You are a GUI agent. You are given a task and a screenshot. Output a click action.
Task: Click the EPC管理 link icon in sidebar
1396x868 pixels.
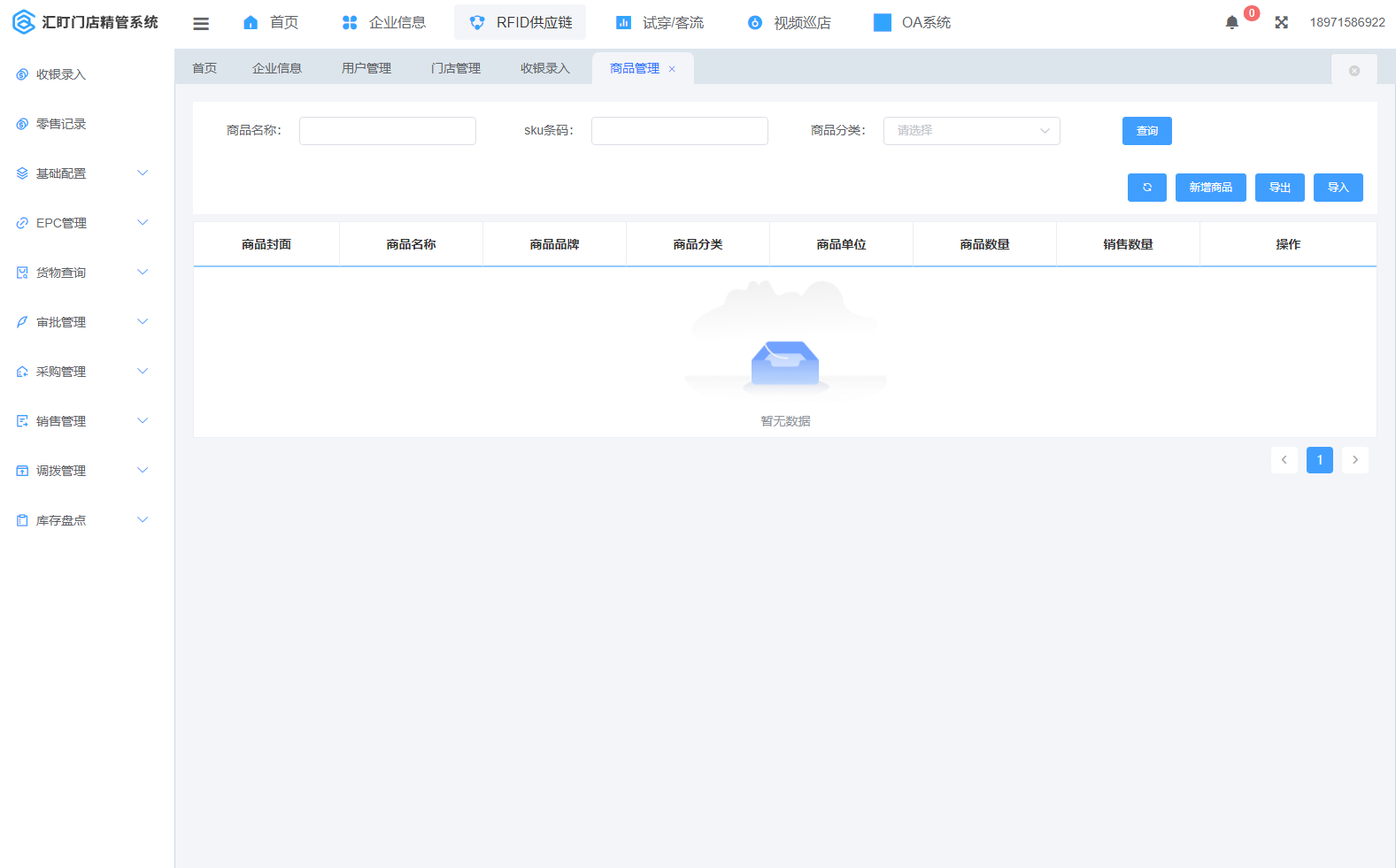pos(22,223)
